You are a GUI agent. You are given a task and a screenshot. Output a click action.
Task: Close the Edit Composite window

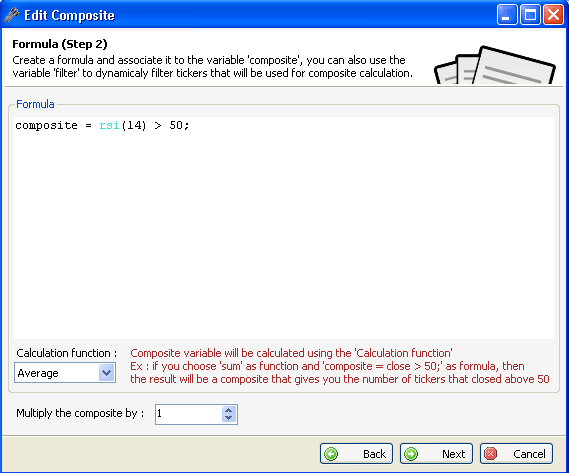click(553, 15)
